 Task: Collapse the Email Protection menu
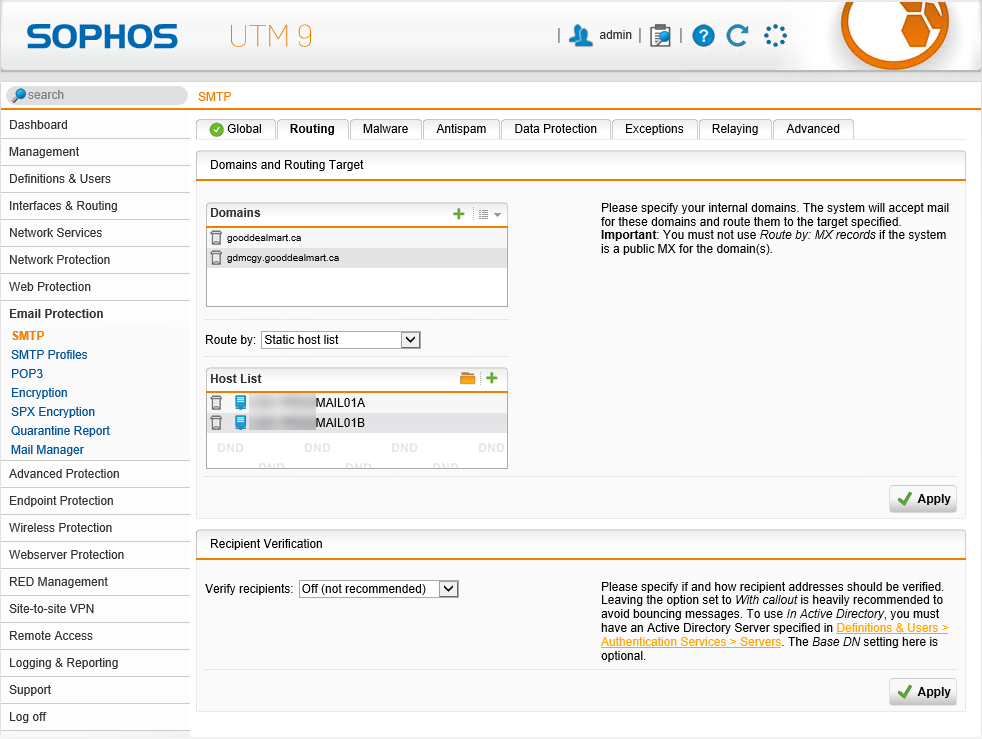point(96,314)
